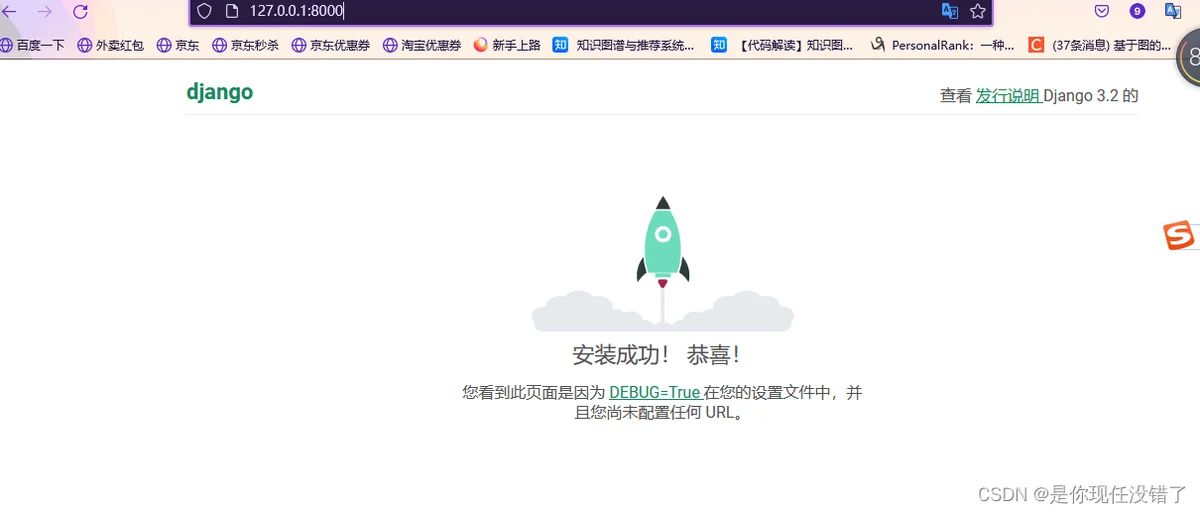The image size is (1200, 514).
Task: Open the PersonalRank bookmark
Action: 942,45
